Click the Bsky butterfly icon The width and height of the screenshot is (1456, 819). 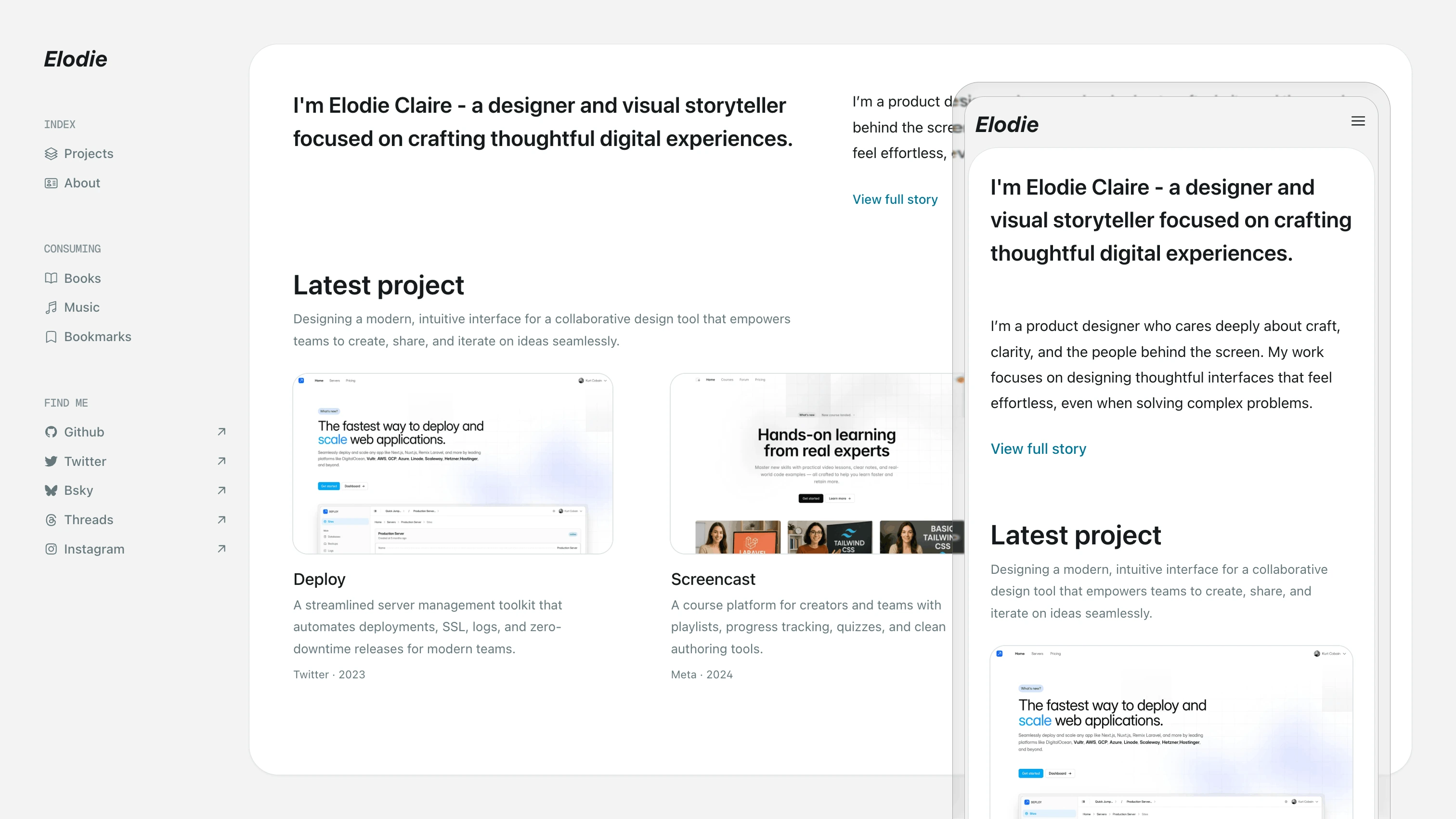tap(51, 490)
